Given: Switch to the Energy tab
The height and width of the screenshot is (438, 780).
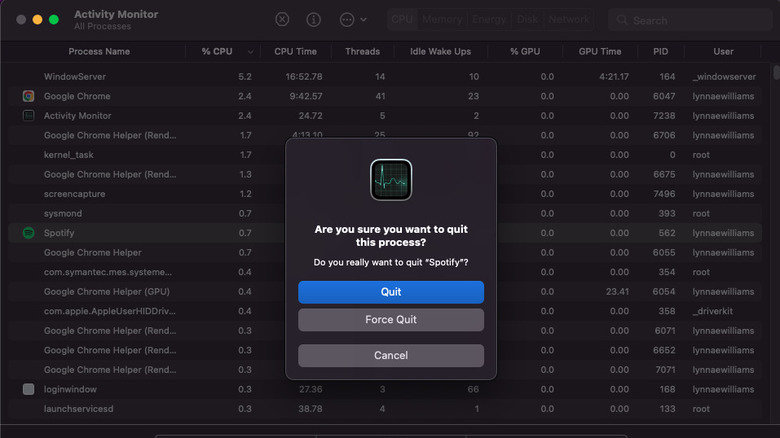Looking at the screenshot, I should [x=488, y=19].
